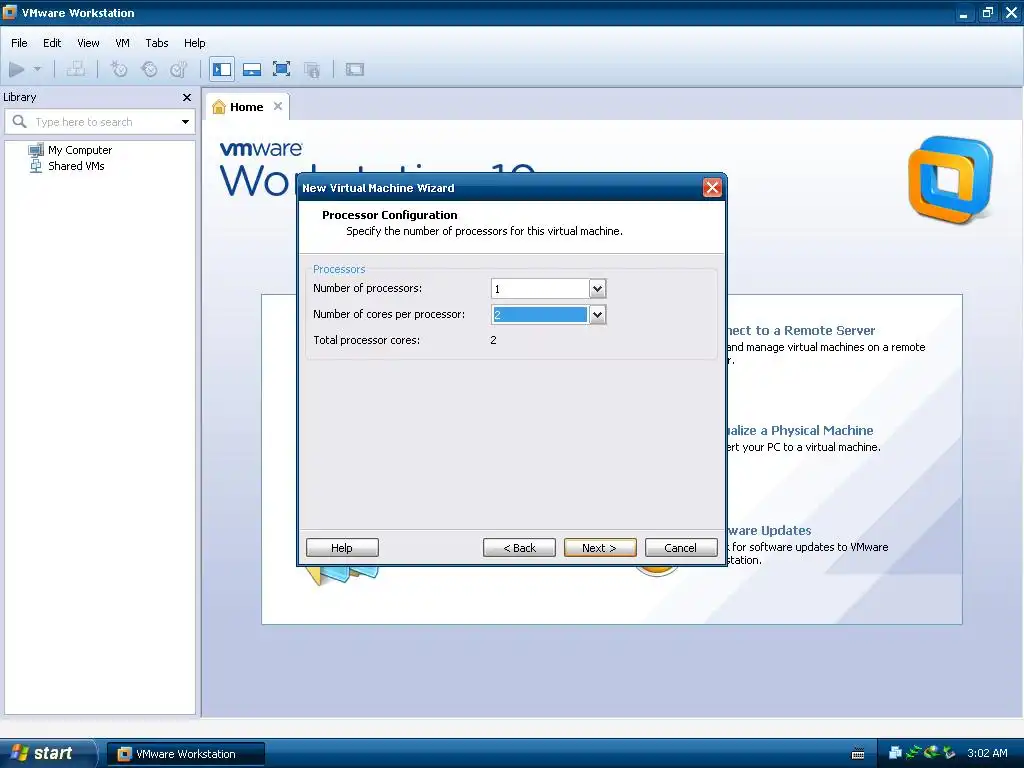This screenshot has height=768, width=1024.
Task: Select My Computer in the Library tree
Action: 80,150
